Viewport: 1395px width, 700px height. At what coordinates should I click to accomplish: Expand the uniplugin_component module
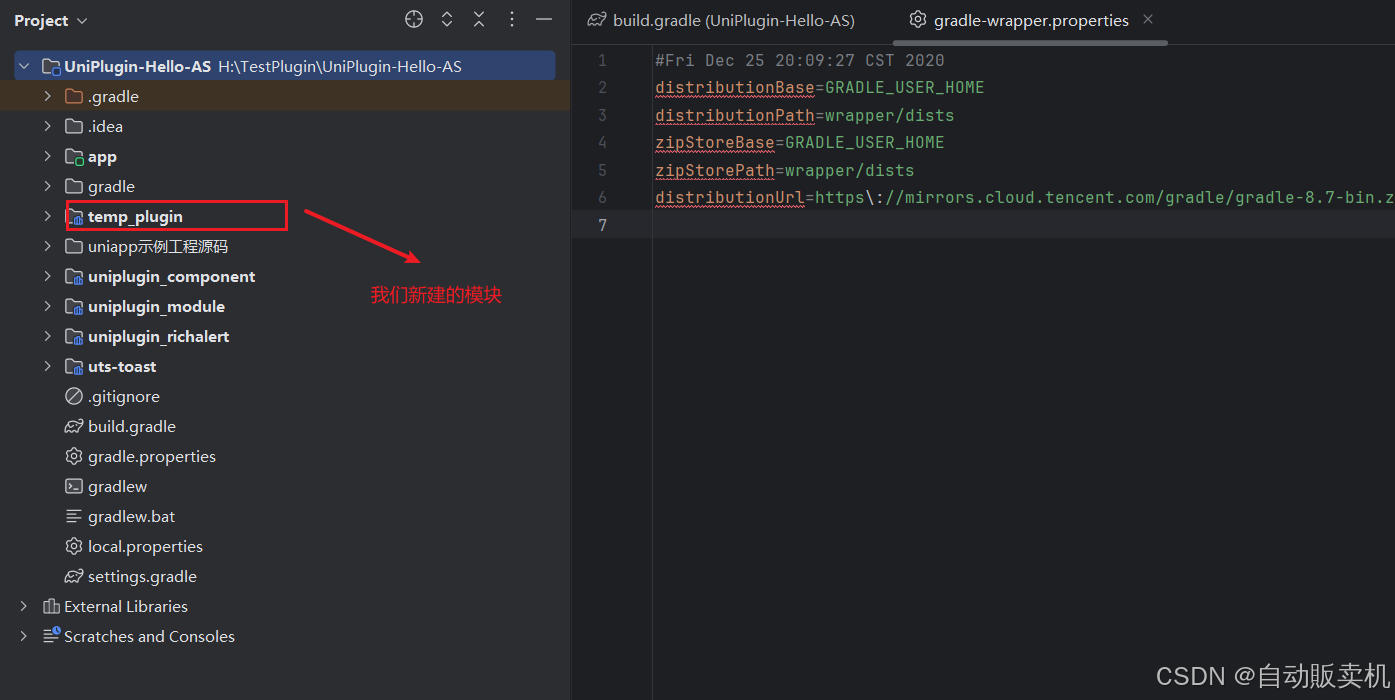[x=47, y=276]
